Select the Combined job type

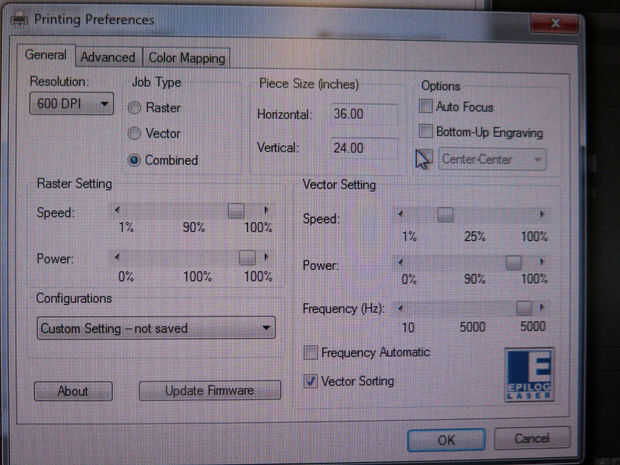click(x=134, y=160)
